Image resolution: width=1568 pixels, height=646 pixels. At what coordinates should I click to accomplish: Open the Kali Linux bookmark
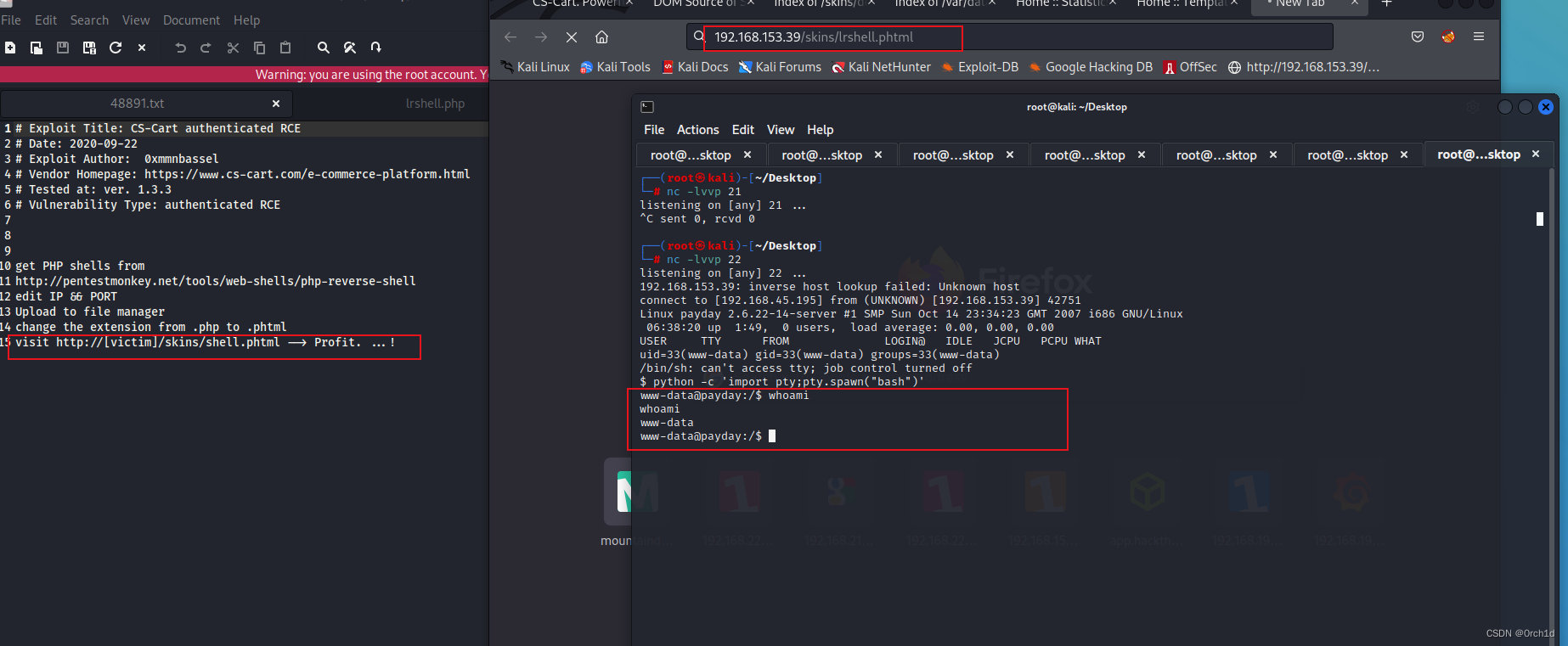pyautogui.click(x=535, y=67)
